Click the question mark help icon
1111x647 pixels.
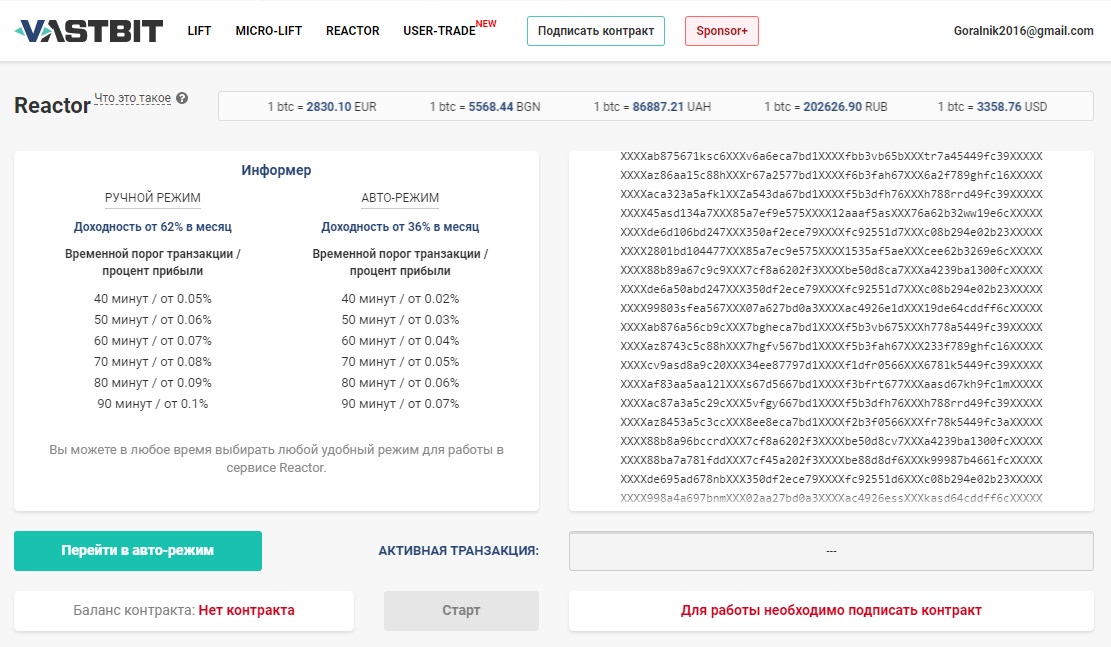tap(182, 98)
